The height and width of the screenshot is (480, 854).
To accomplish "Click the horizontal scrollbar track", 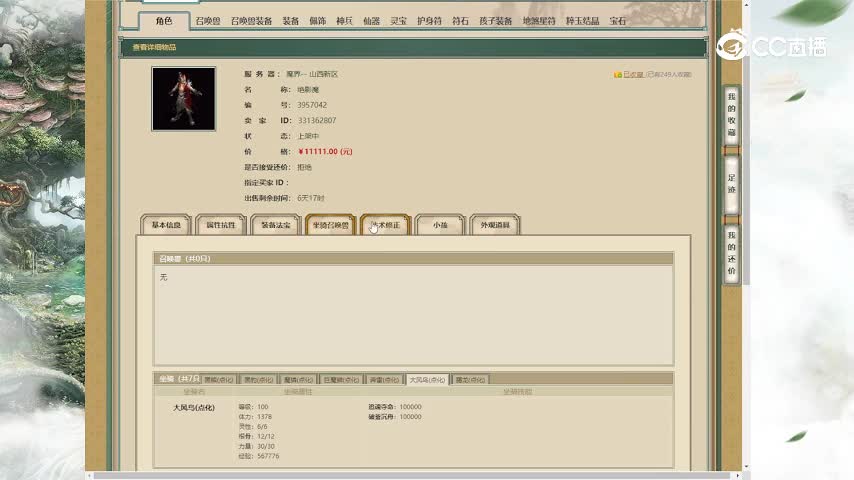I will [413, 476].
